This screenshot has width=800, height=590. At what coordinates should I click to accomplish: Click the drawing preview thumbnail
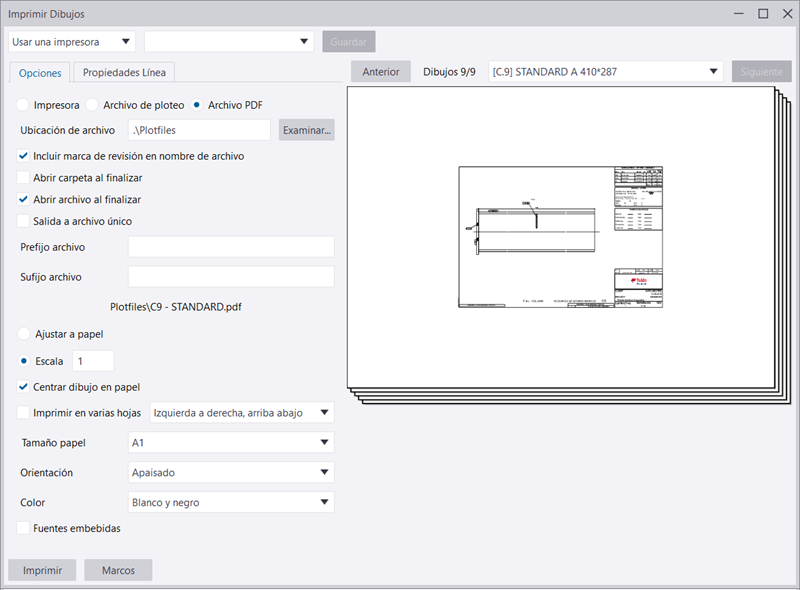point(560,237)
